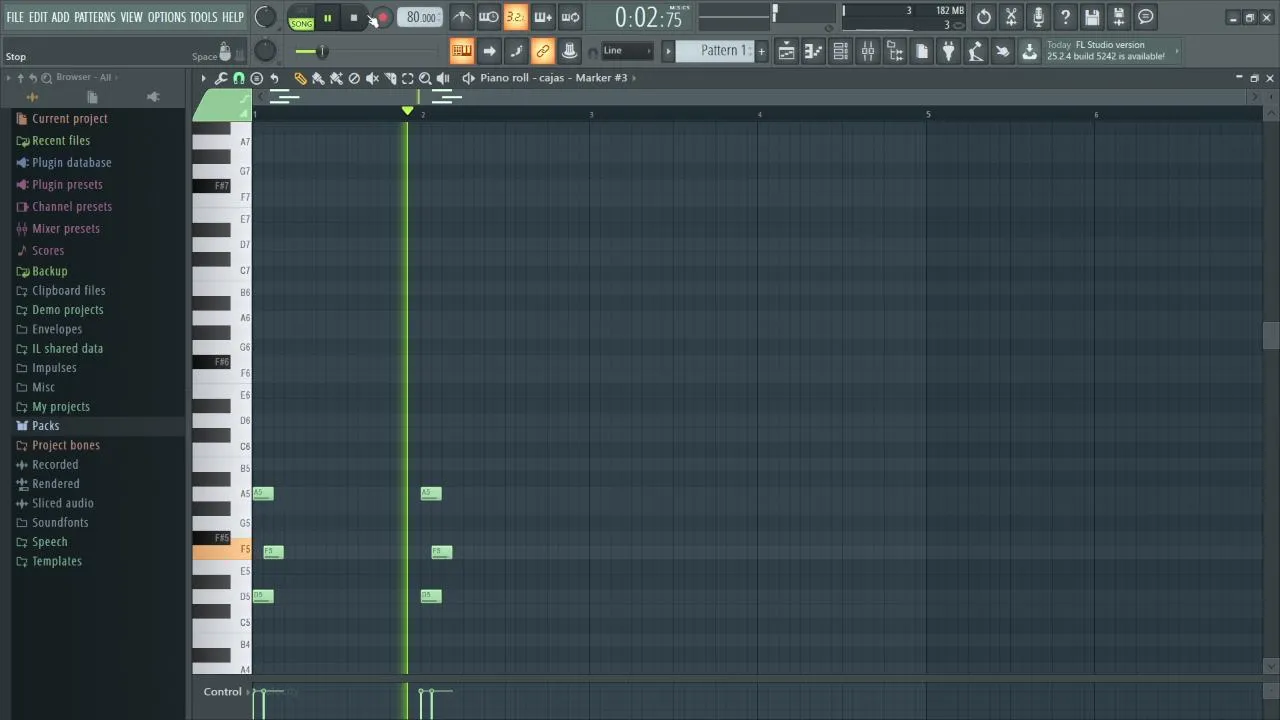The image size is (1280, 720).
Task: Open the piano roll Tools wrench menu
Action: point(221,78)
